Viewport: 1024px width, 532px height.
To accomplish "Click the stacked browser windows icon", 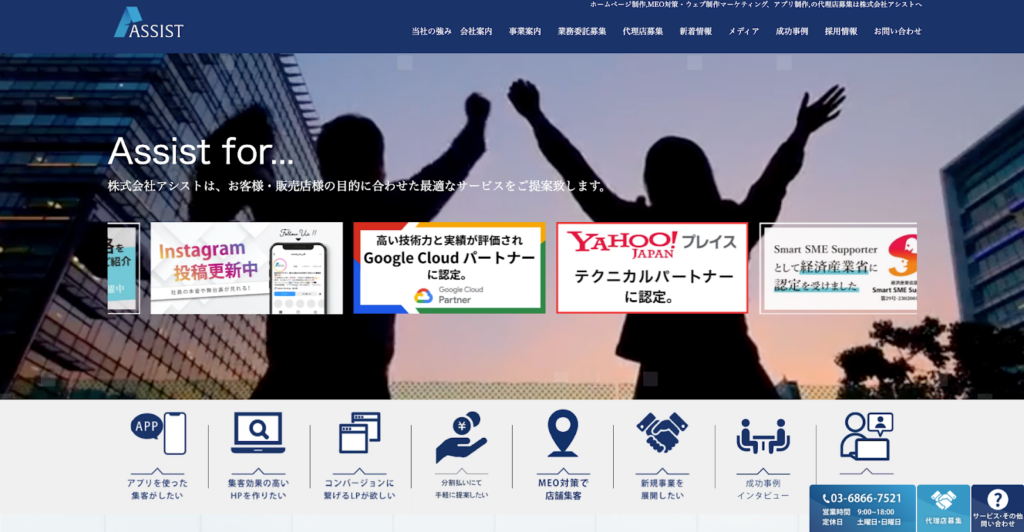I will pyautogui.click(x=359, y=433).
